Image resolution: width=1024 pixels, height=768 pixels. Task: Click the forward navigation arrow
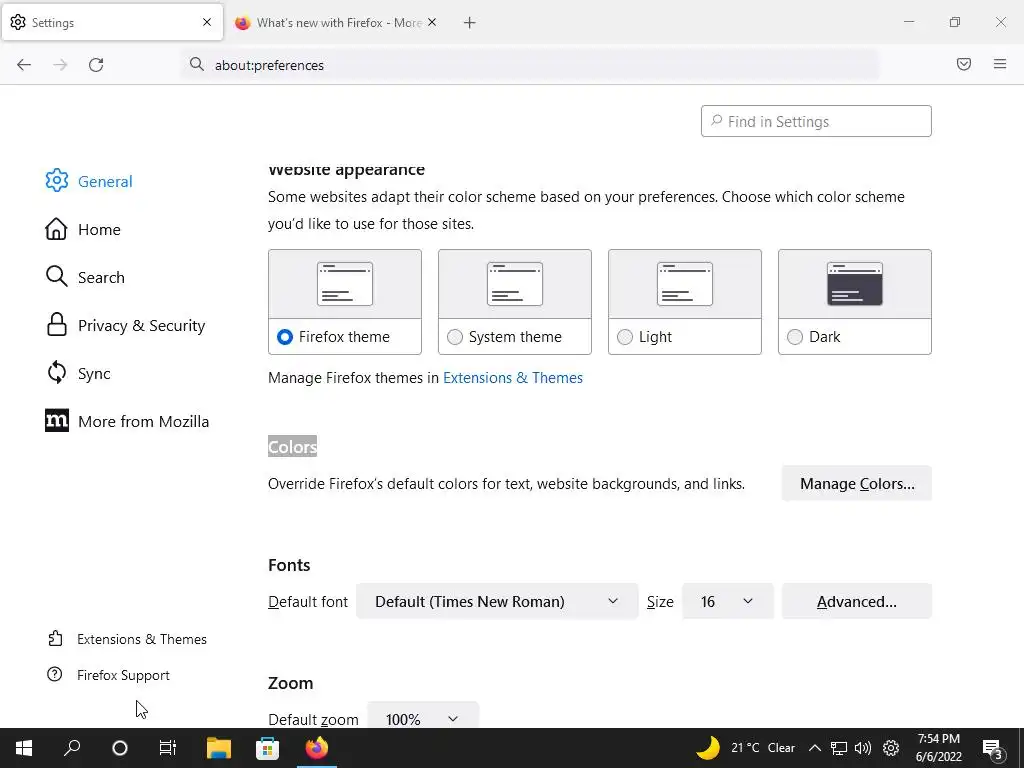click(60, 65)
